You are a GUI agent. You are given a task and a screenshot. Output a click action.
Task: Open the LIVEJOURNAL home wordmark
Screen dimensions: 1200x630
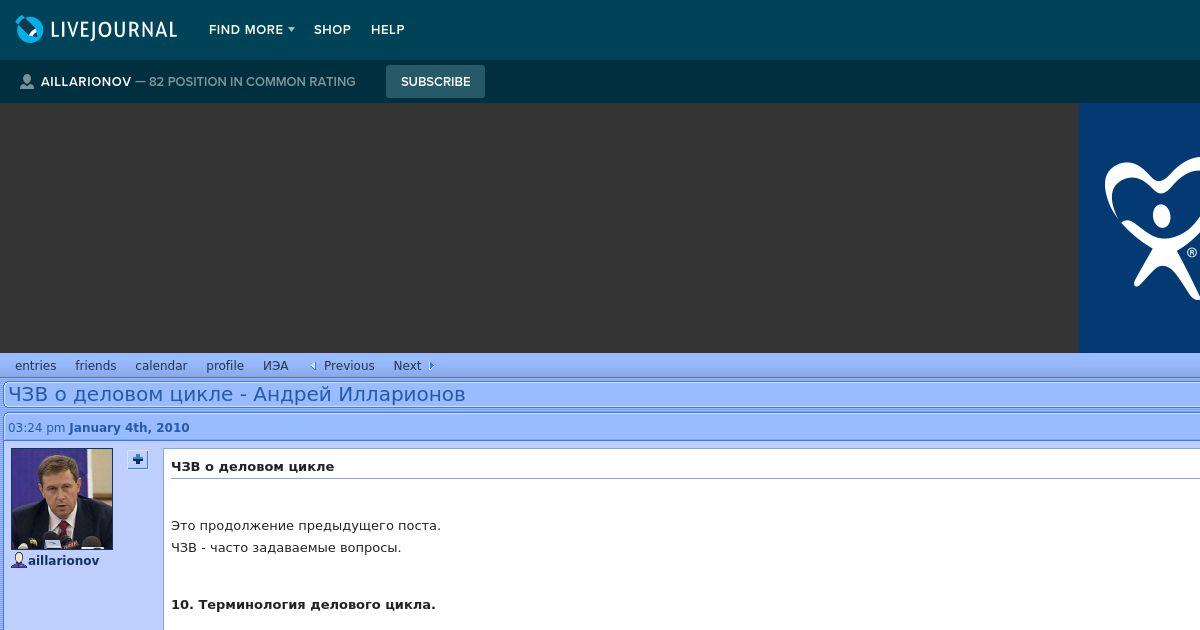[x=114, y=30]
